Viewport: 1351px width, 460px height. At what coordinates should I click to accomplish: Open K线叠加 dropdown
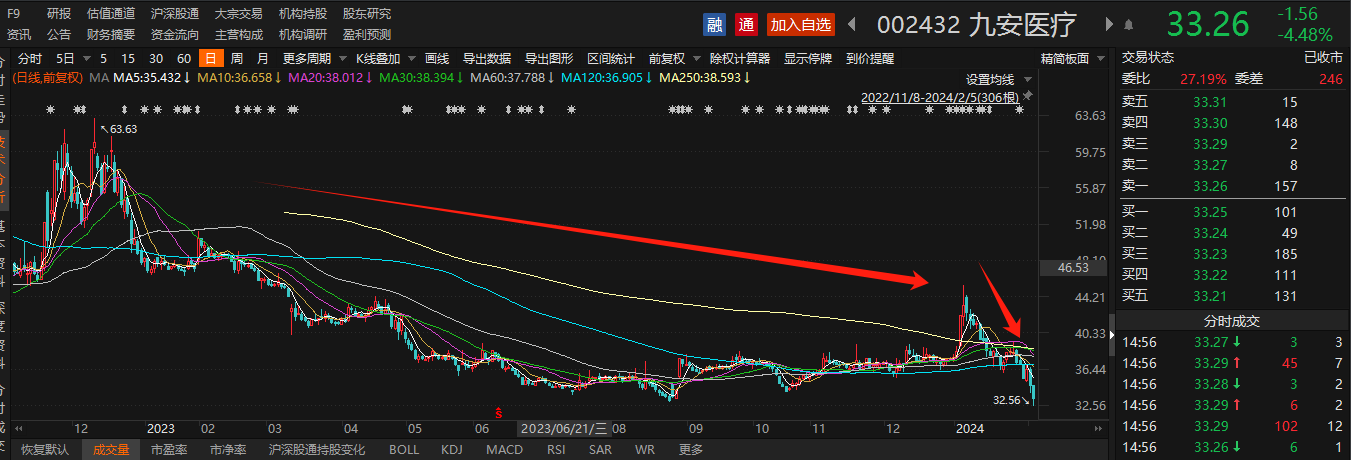click(x=384, y=58)
